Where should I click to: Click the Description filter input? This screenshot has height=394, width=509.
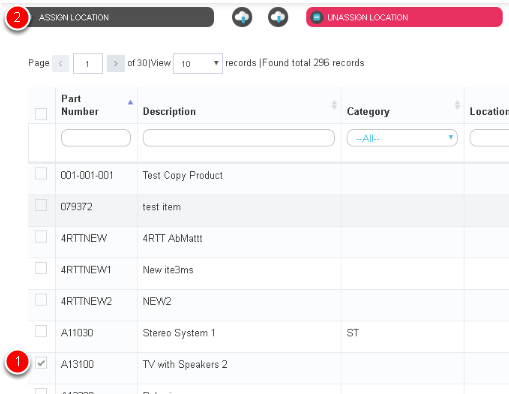(239, 138)
